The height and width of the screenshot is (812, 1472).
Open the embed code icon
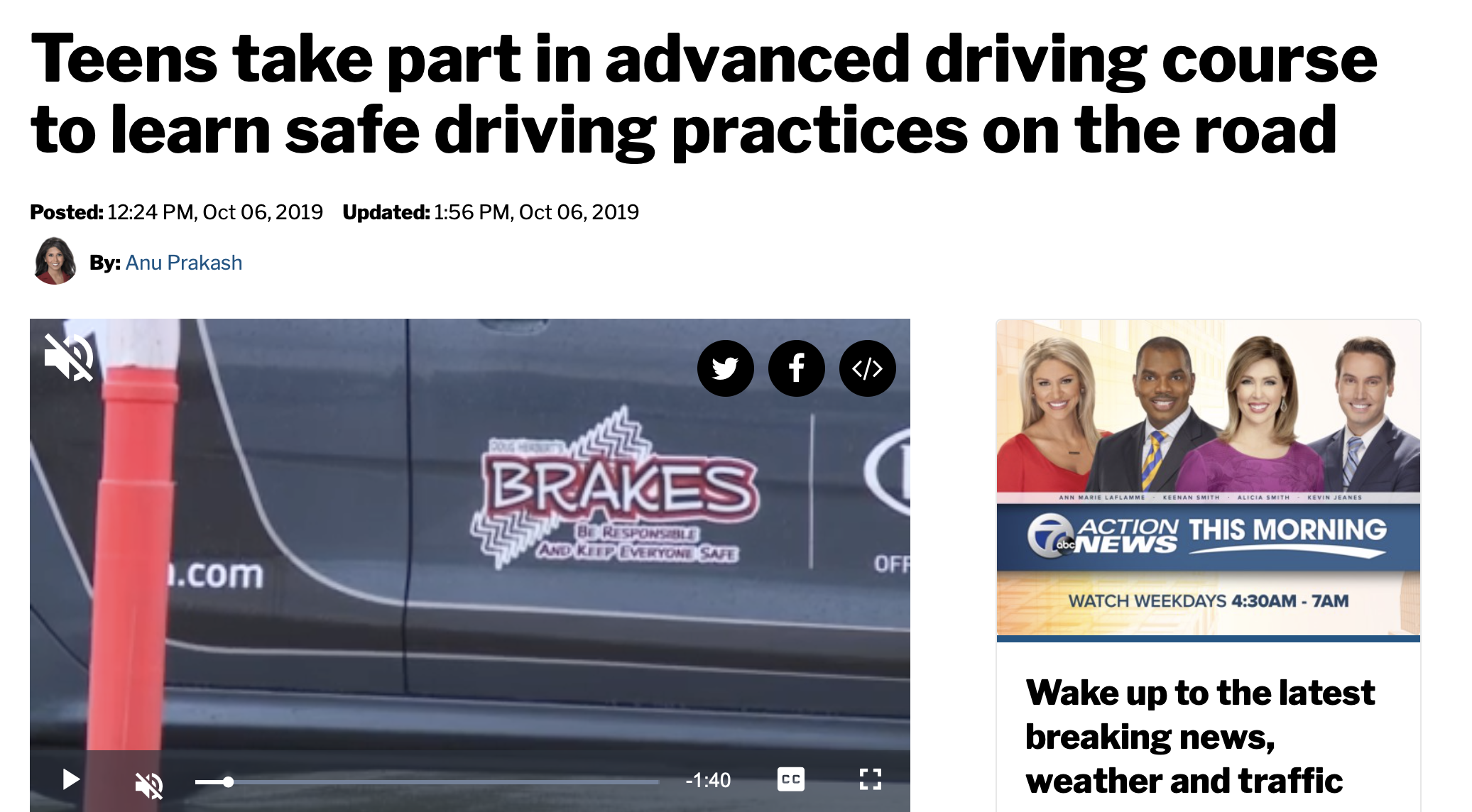point(867,368)
